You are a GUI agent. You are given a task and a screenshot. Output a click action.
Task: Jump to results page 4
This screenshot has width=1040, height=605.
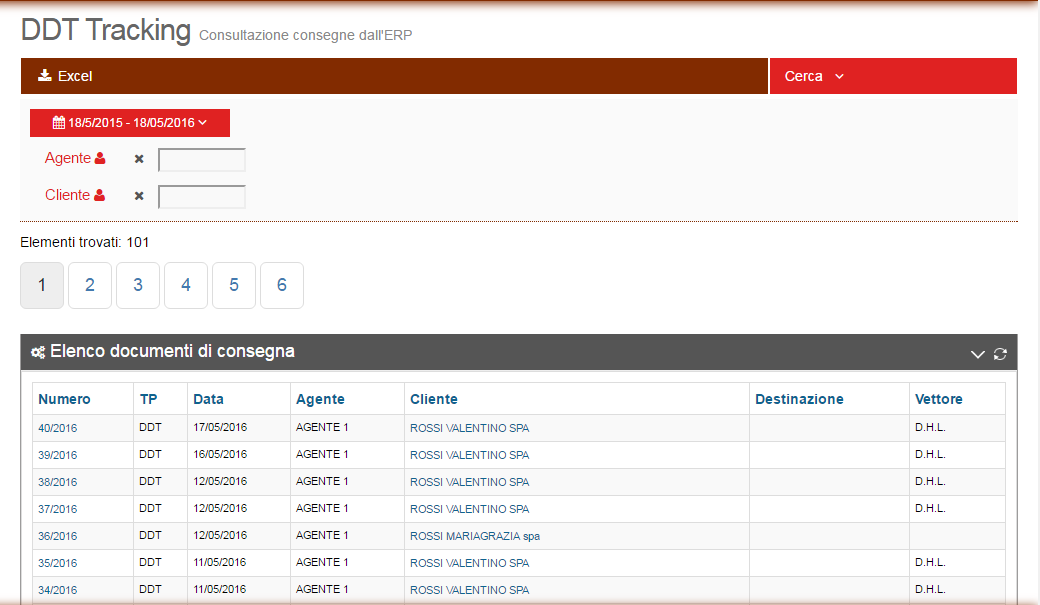point(186,286)
